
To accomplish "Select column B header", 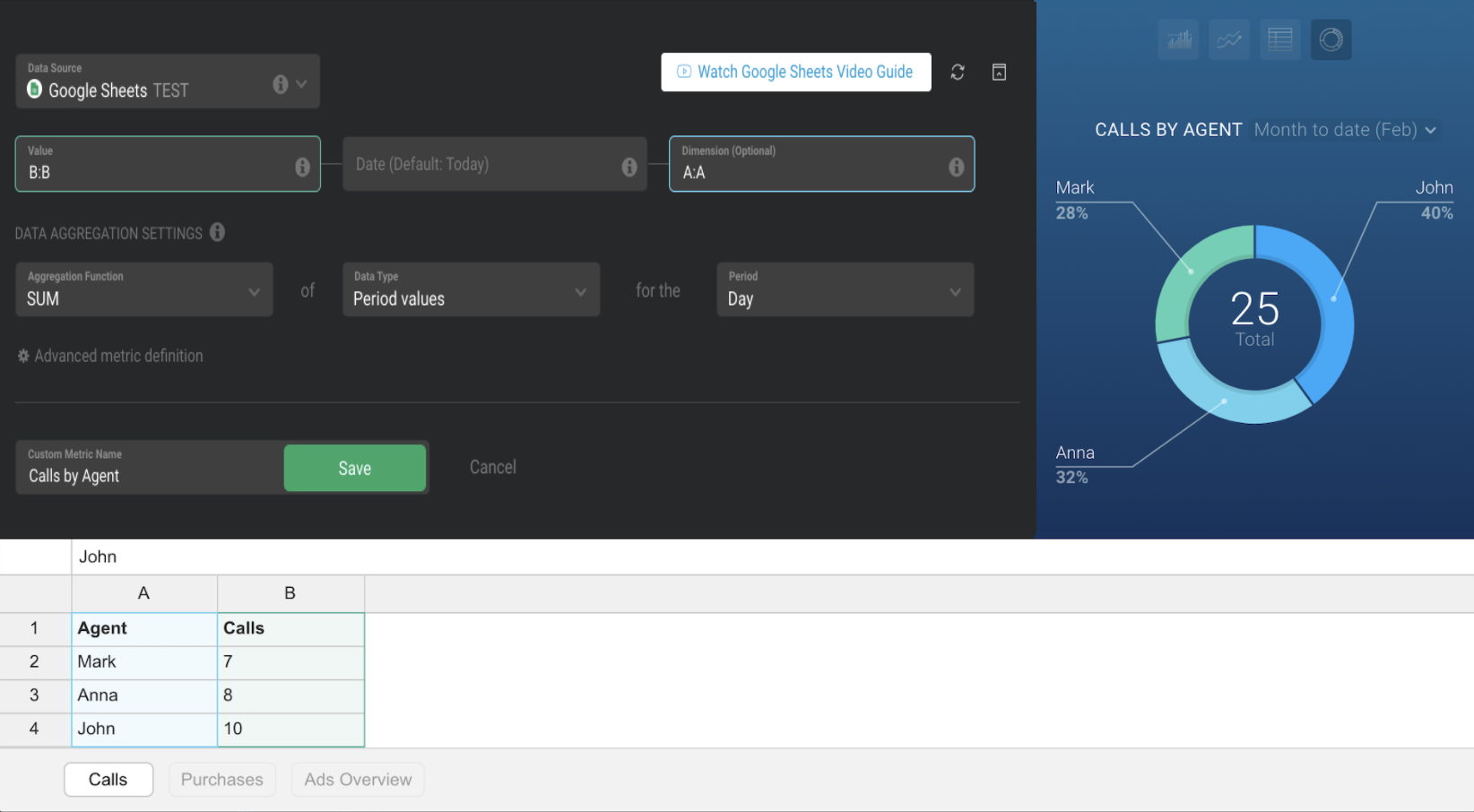I will (x=290, y=593).
